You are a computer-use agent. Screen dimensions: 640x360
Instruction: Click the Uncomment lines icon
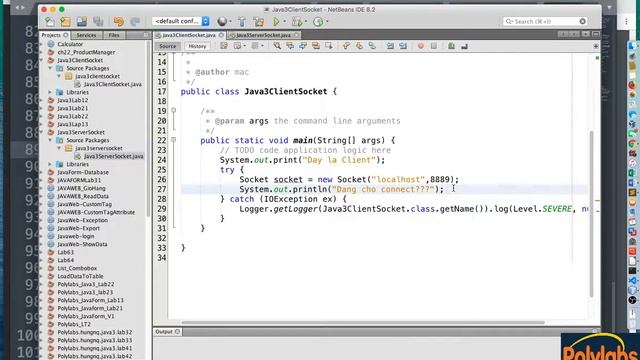click(464, 46)
